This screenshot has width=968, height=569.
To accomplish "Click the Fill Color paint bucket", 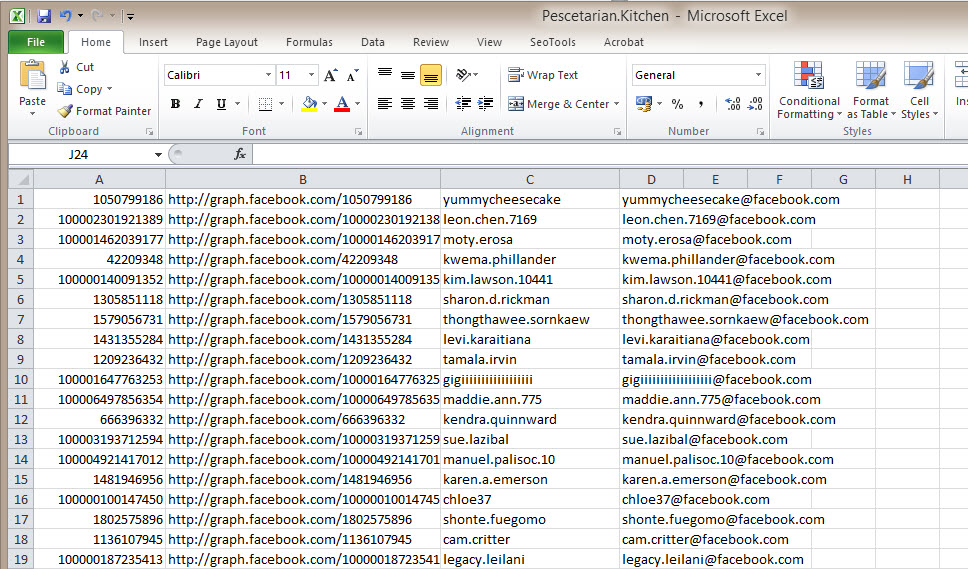I will click(x=309, y=104).
